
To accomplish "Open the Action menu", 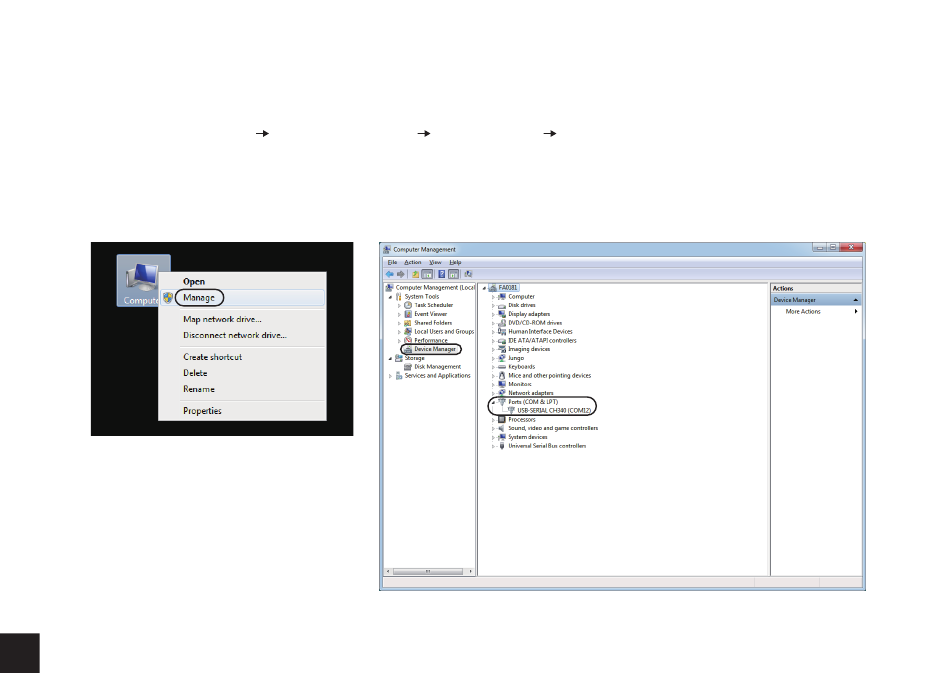I will pyautogui.click(x=413, y=262).
